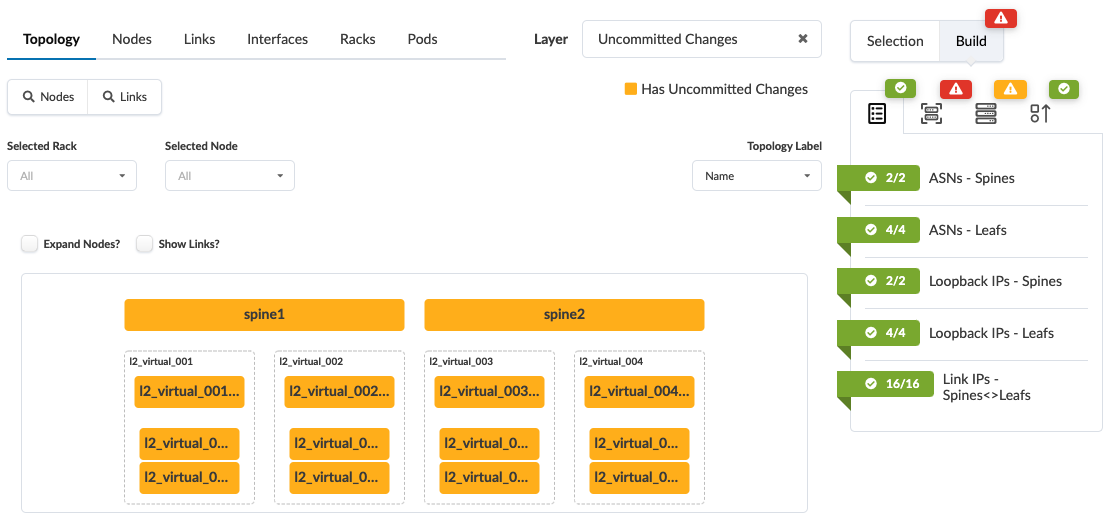This screenshot has height=526, width=1111.
Task: Click the orange Has Uncommitted Changes legend swatch
Action: click(x=631, y=89)
